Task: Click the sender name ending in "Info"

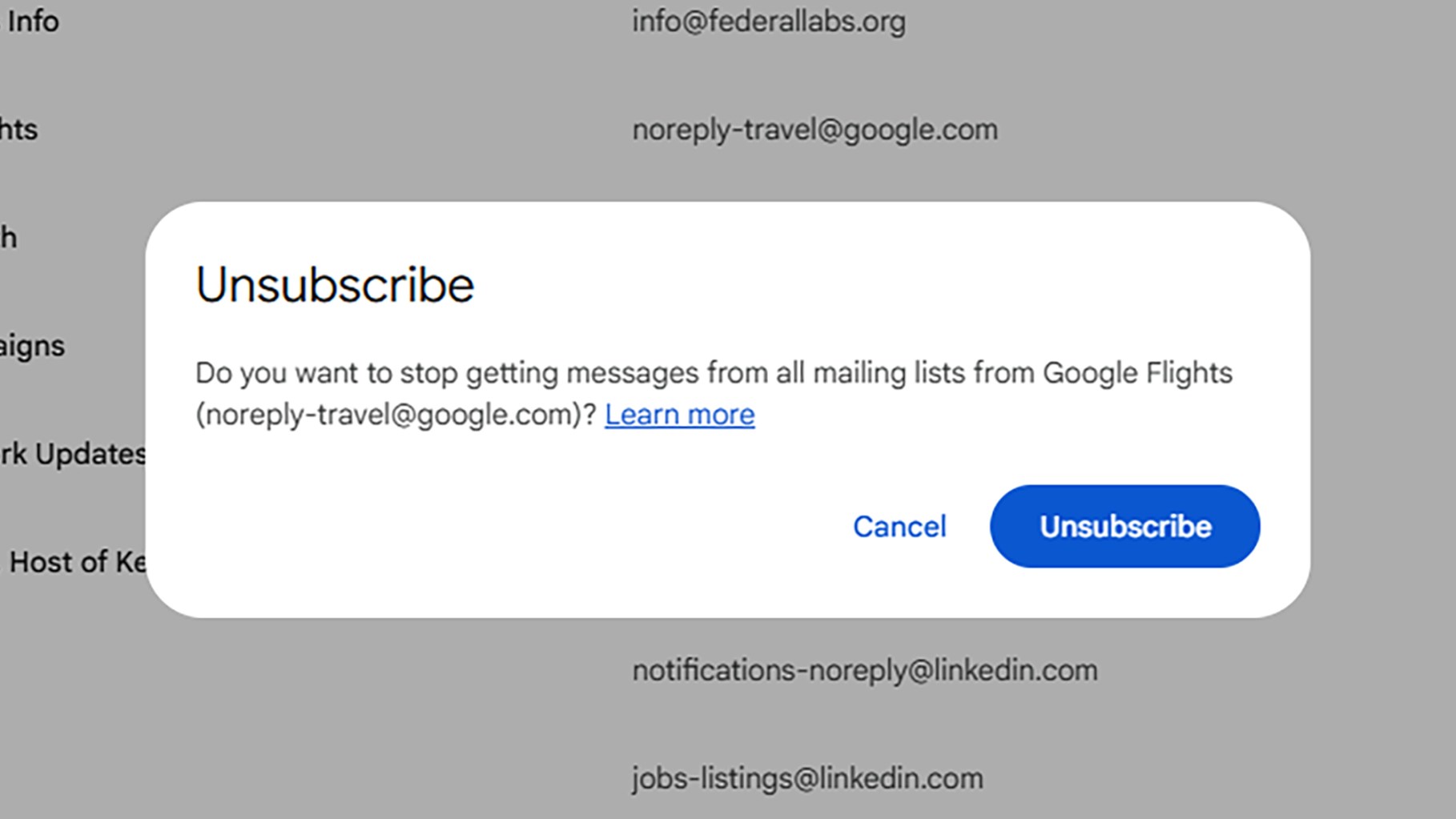Action: pos(32,22)
